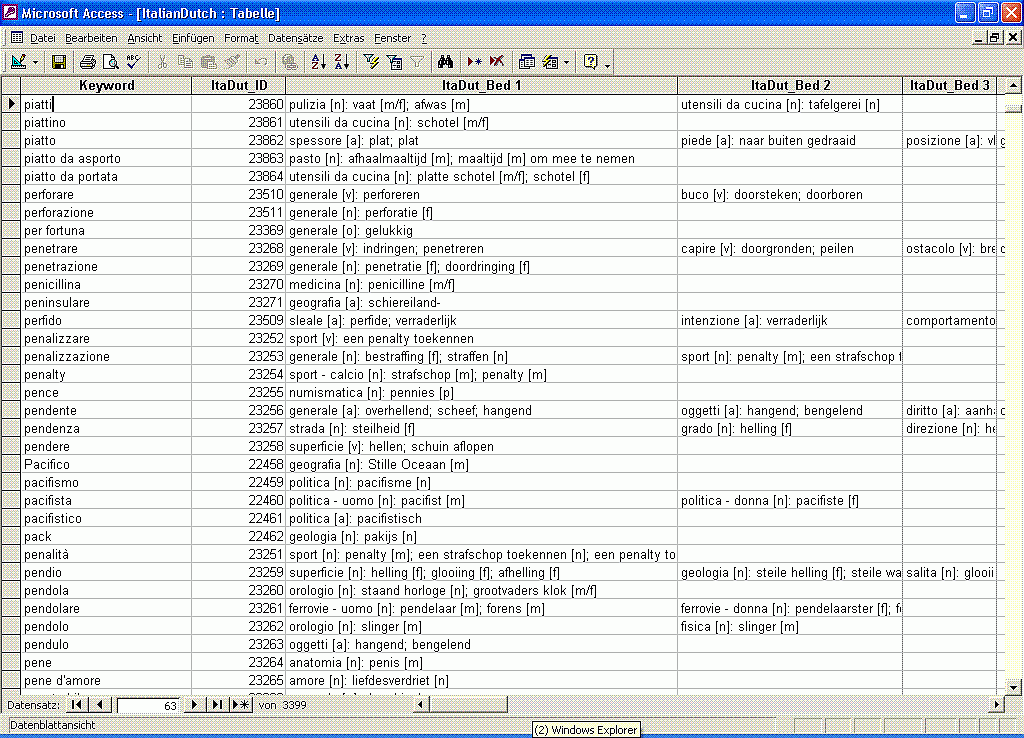Click the Keyword cell 'penicillina'
Screen dimensions: 1024x738
coord(106,284)
